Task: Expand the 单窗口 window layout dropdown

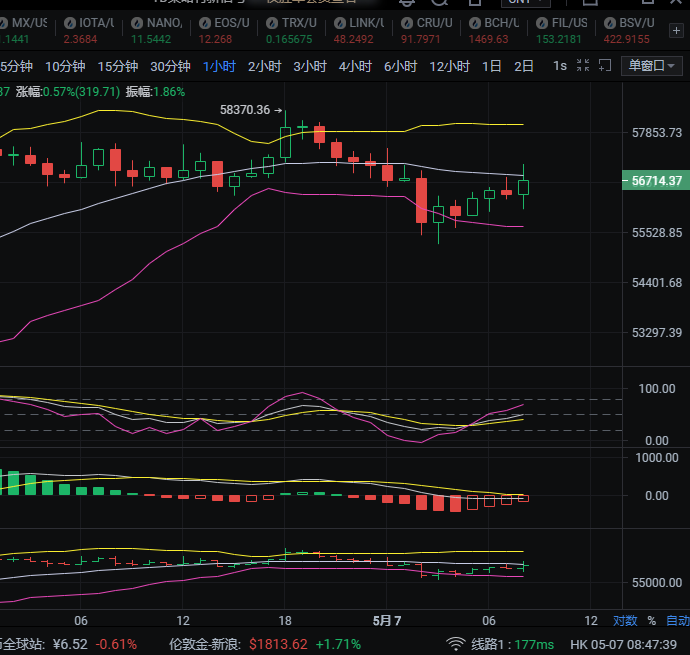Action: [x=651, y=66]
